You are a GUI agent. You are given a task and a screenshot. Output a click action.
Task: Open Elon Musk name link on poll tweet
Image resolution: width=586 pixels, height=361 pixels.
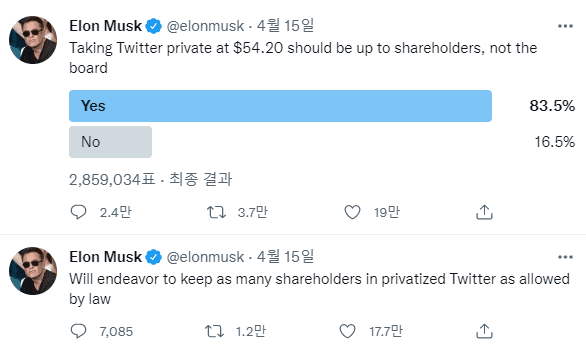(x=106, y=26)
